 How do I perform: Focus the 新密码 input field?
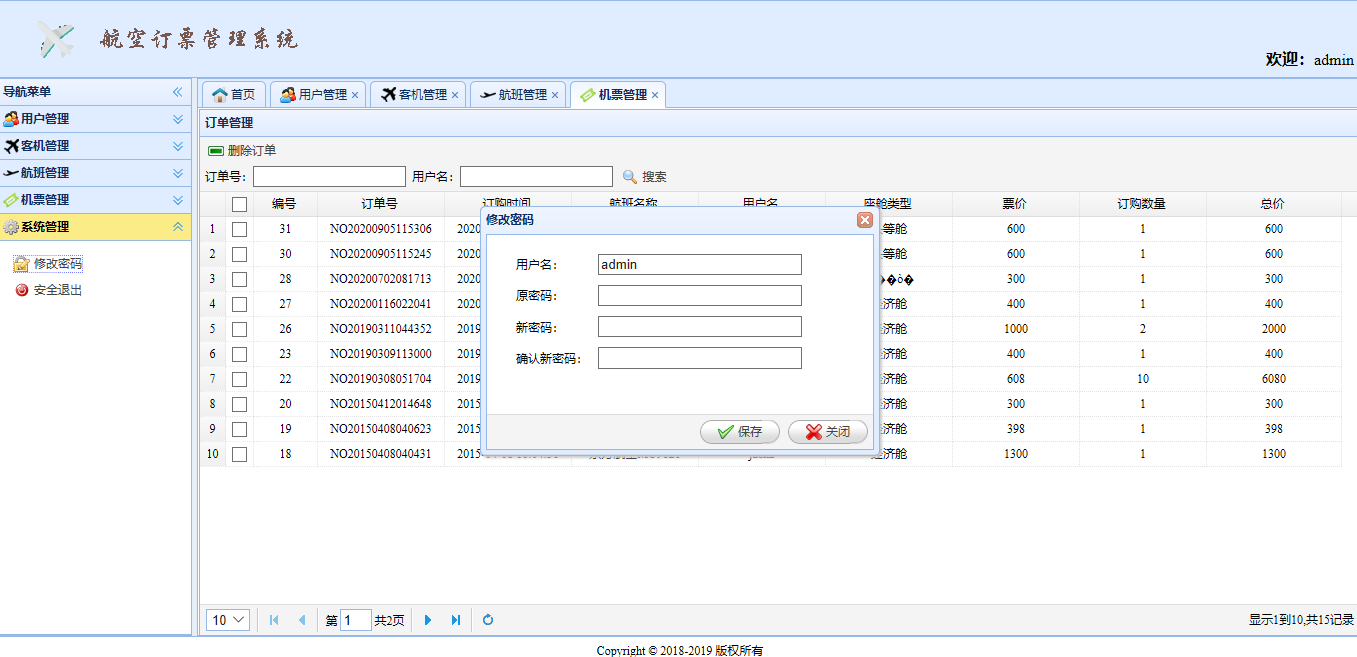[700, 327]
